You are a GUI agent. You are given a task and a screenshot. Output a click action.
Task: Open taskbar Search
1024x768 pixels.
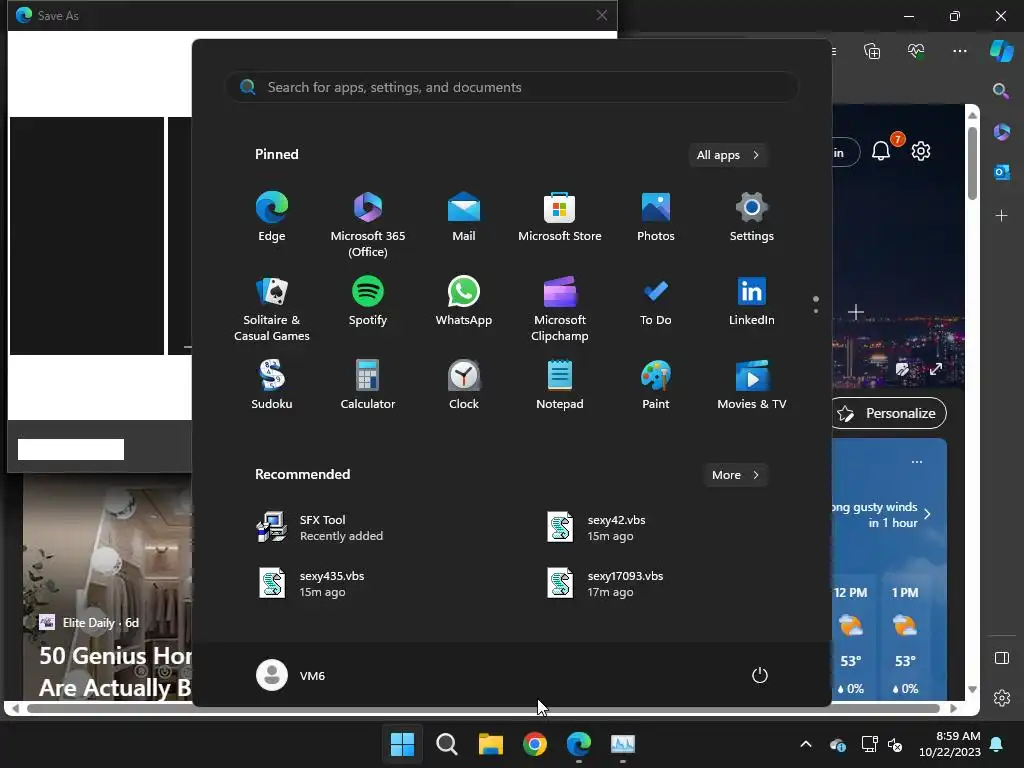point(447,744)
